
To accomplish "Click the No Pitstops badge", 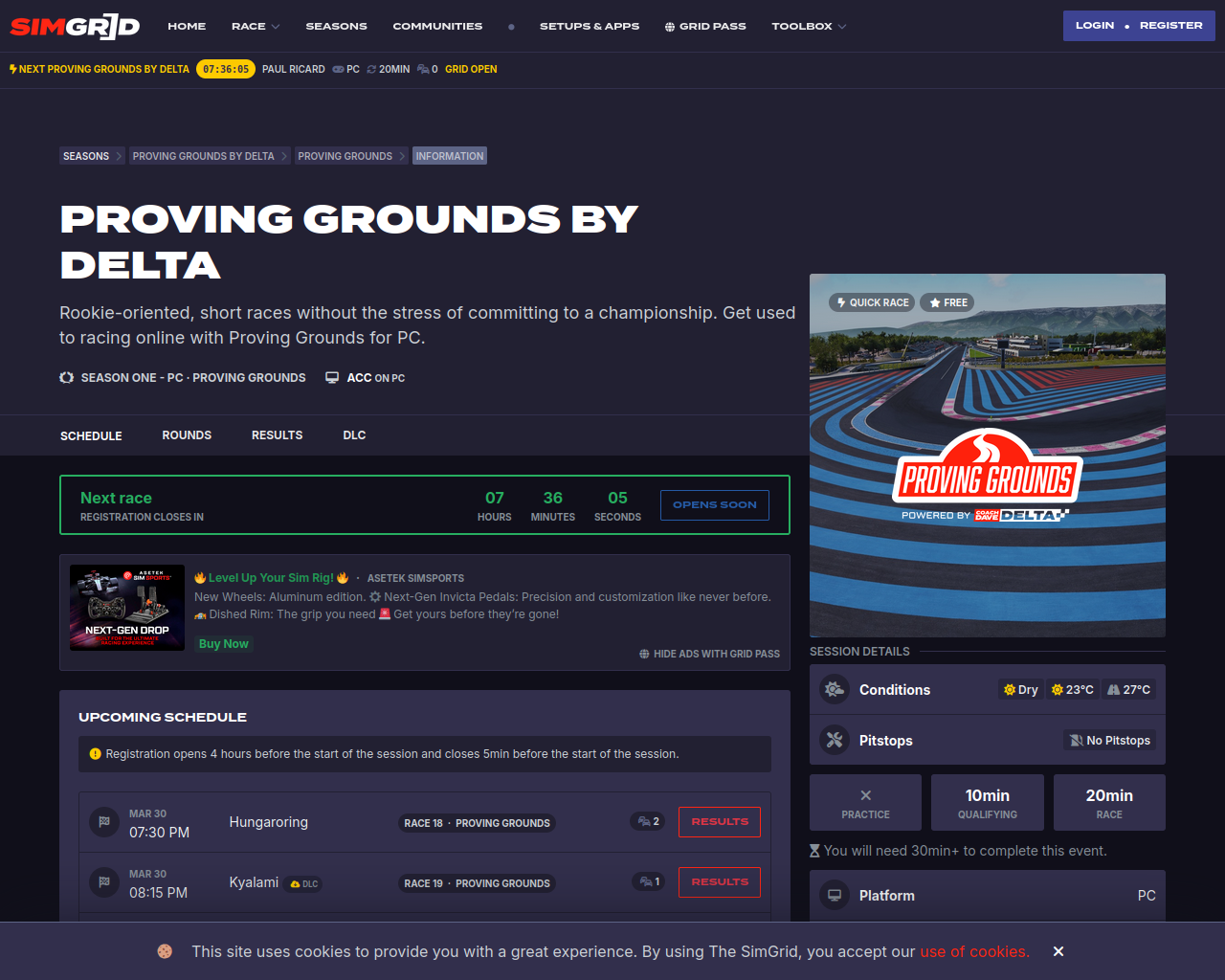I will 1109,740.
